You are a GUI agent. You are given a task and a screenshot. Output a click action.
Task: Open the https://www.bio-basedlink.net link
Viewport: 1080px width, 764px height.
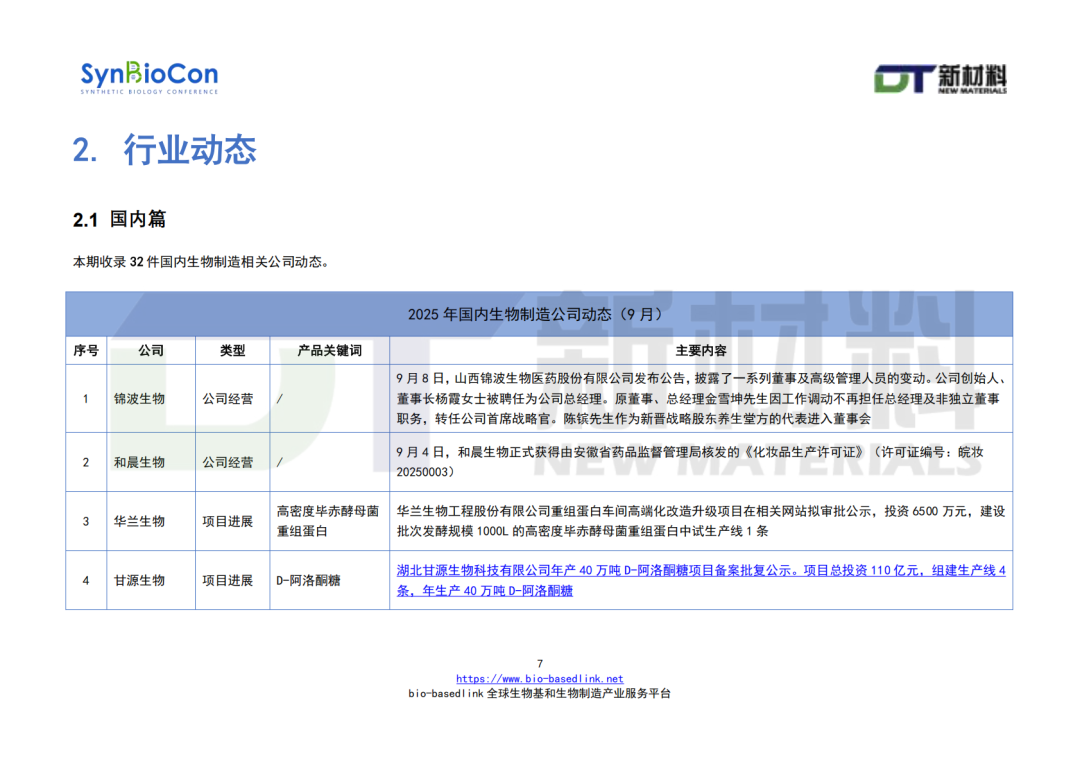click(539, 679)
